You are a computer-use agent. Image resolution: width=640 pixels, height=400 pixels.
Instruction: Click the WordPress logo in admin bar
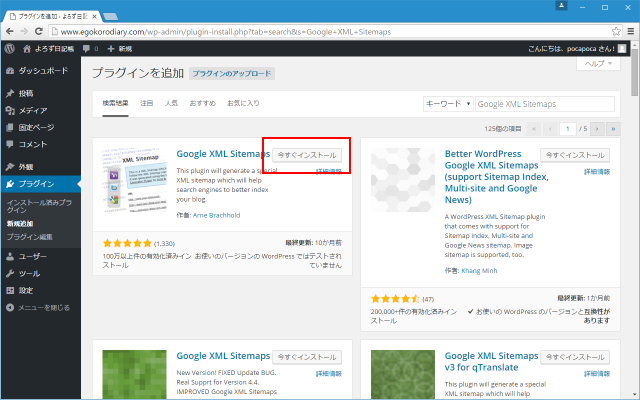pyautogui.click(x=9, y=48)
